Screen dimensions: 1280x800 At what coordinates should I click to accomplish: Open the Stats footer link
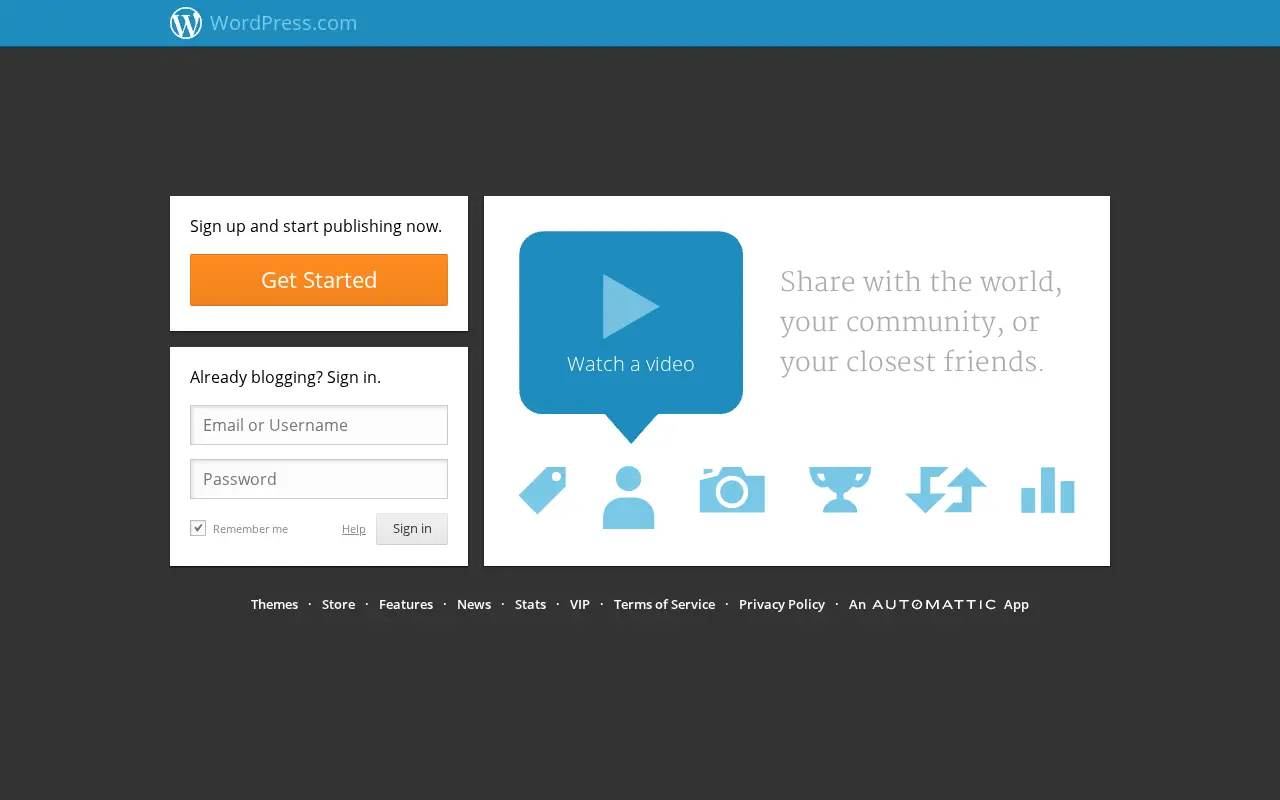(531, 604)
